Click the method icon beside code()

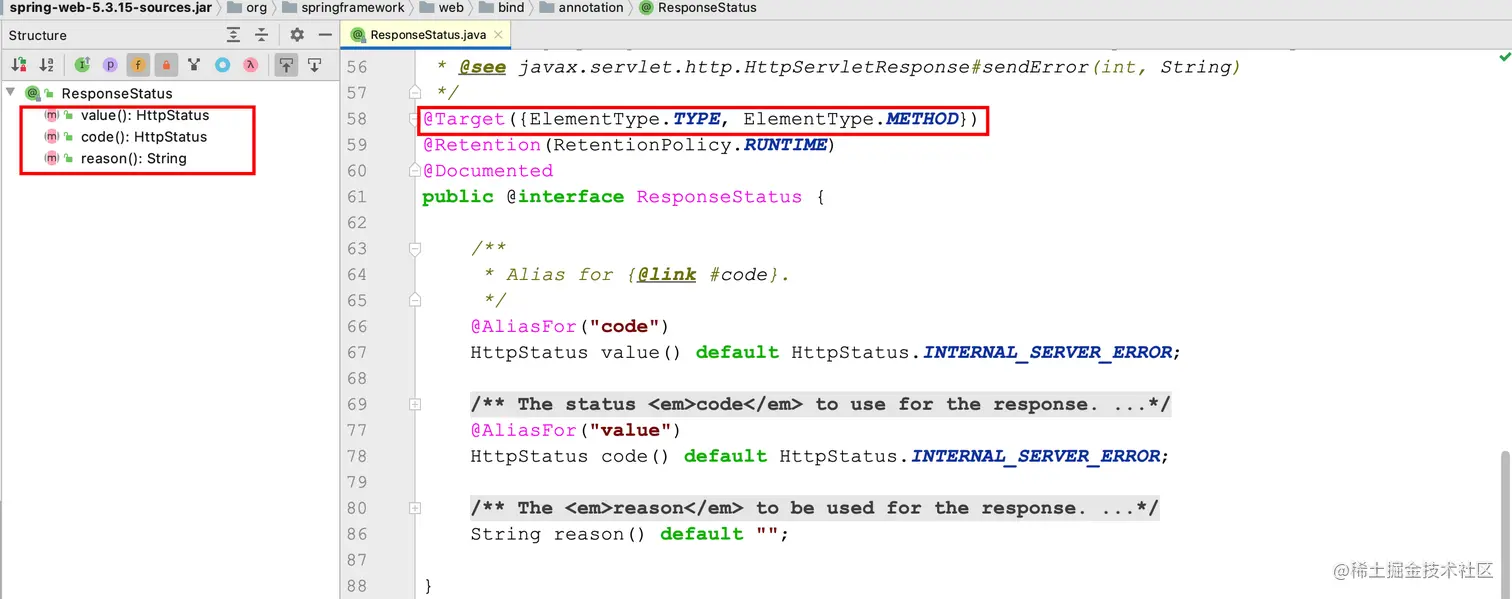[52, 137]
